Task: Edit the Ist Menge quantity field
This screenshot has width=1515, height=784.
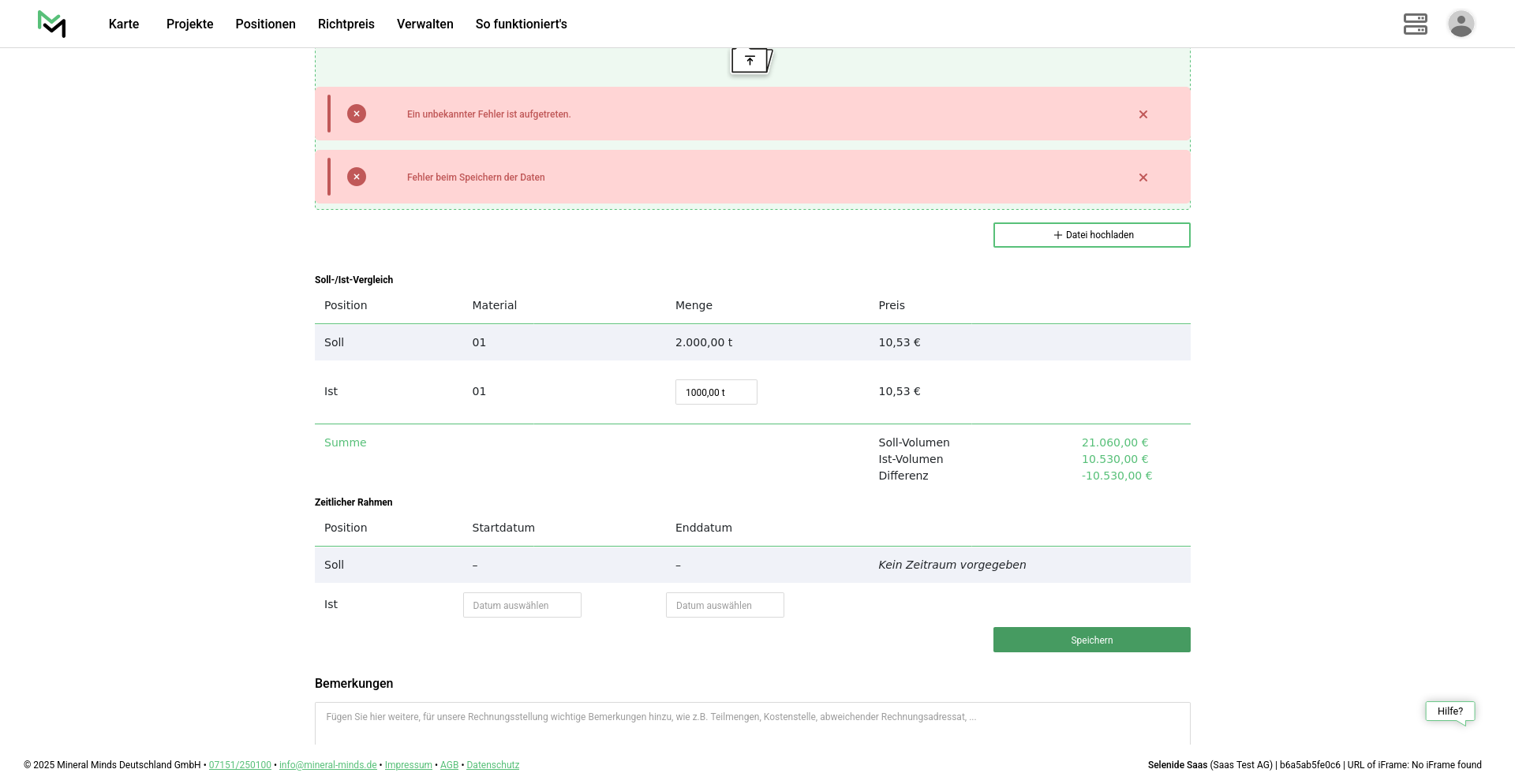Action: pyautogui.click(x=716, y=392)
